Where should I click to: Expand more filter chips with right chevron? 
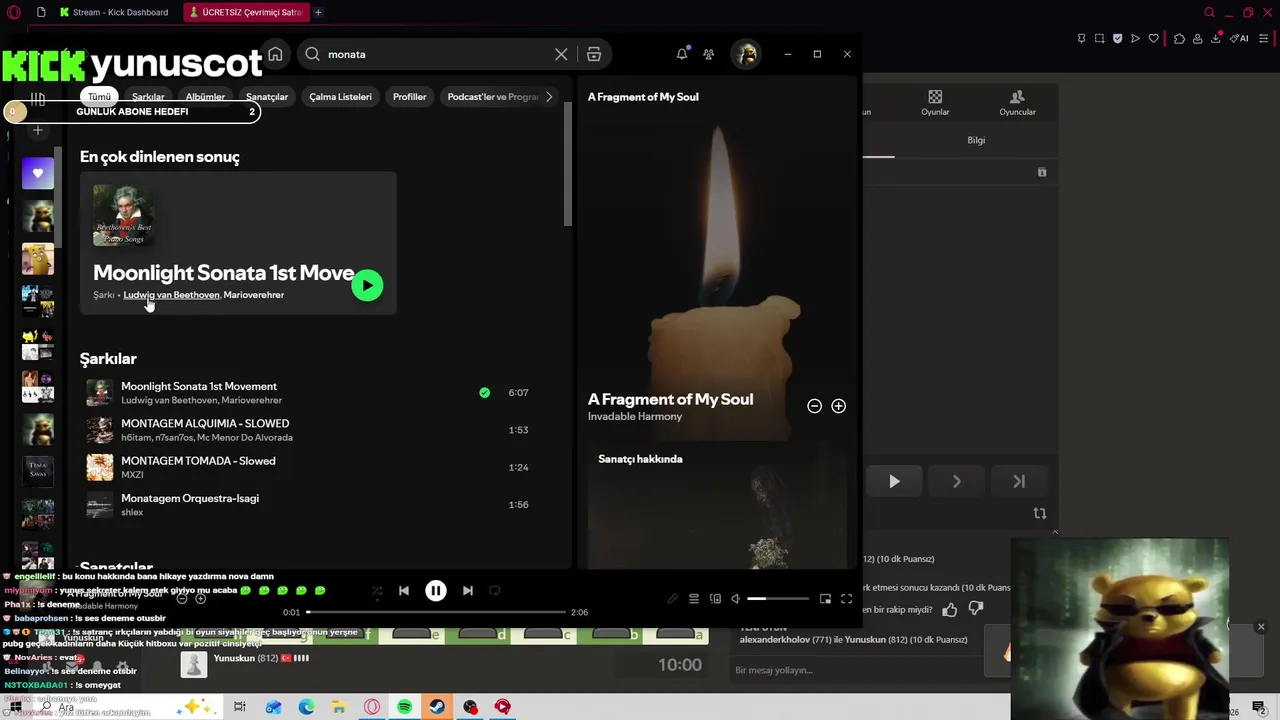coord(549,97)
